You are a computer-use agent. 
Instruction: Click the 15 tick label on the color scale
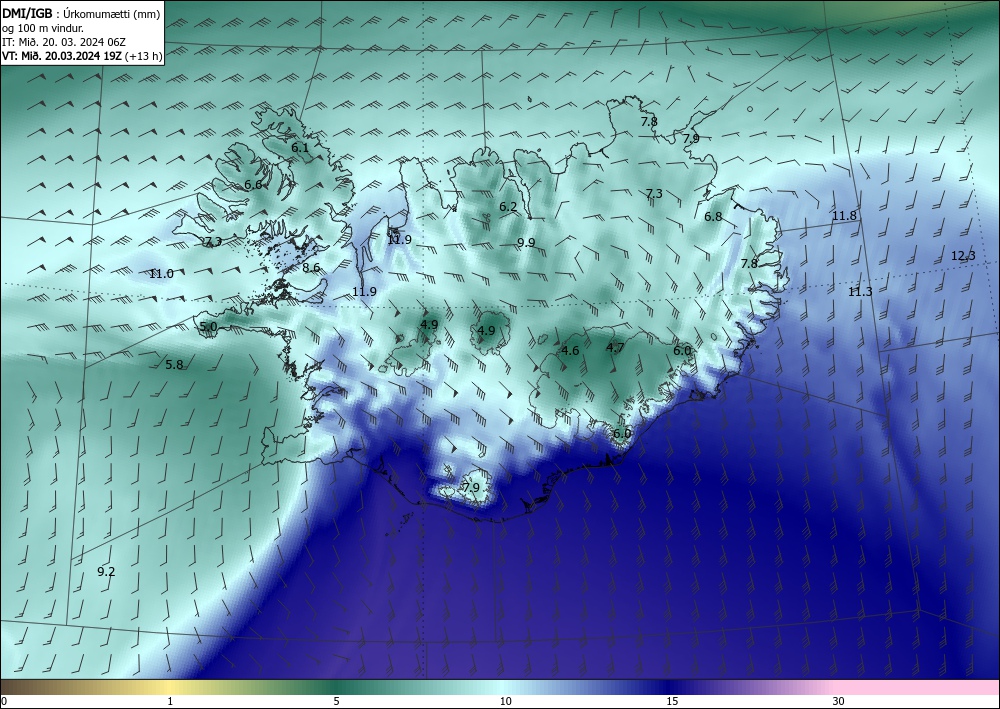point(672,702)
